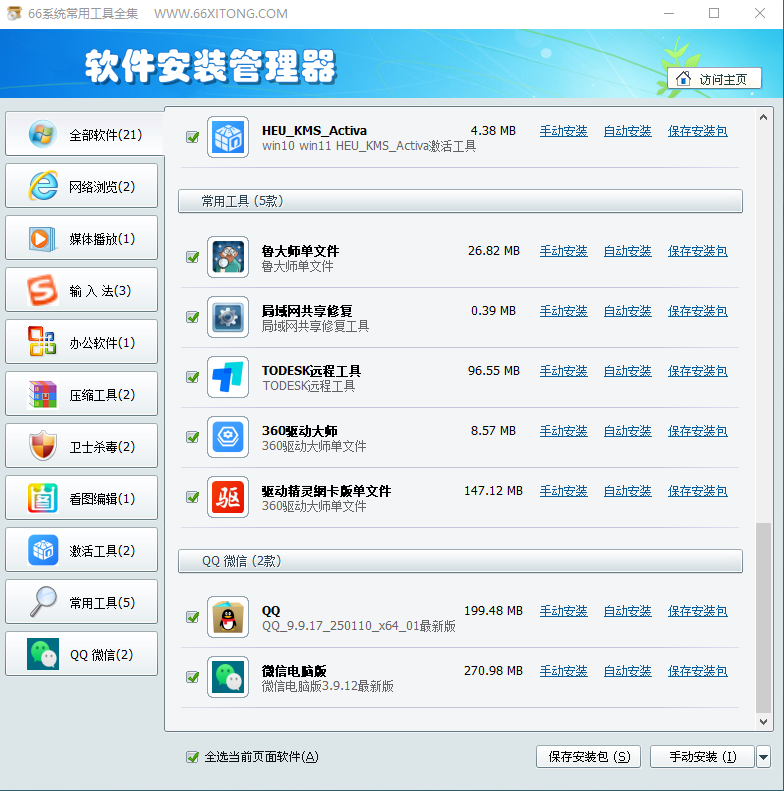Click the TODESK远程工具 app icon
784x791 pixels.
(x=228, y=377)
